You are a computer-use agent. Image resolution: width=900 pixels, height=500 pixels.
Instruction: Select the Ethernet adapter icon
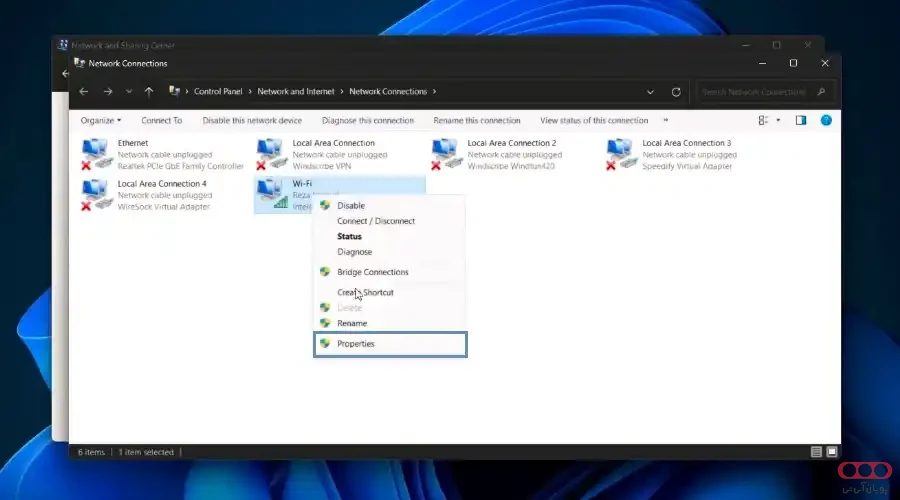click(96, 154)
